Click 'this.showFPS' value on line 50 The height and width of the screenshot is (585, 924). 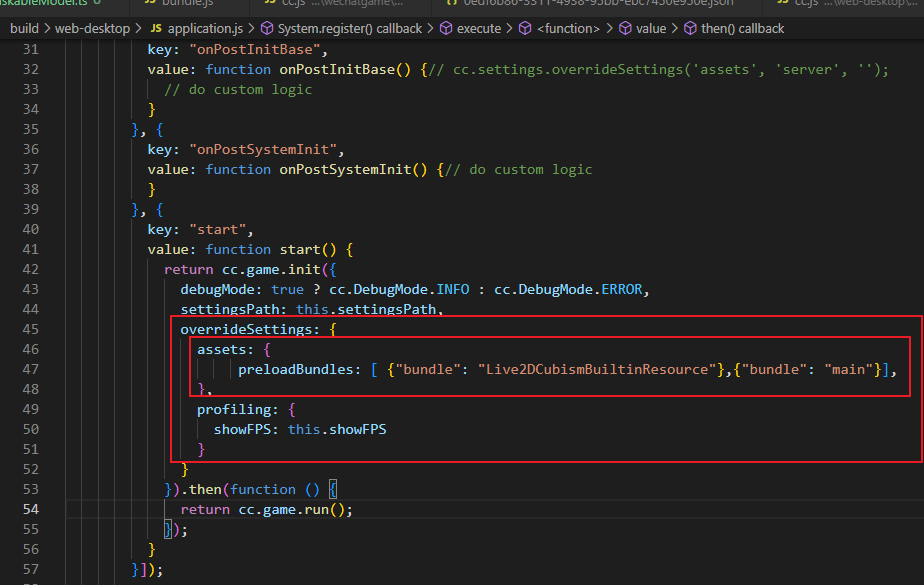click(337, 429)
